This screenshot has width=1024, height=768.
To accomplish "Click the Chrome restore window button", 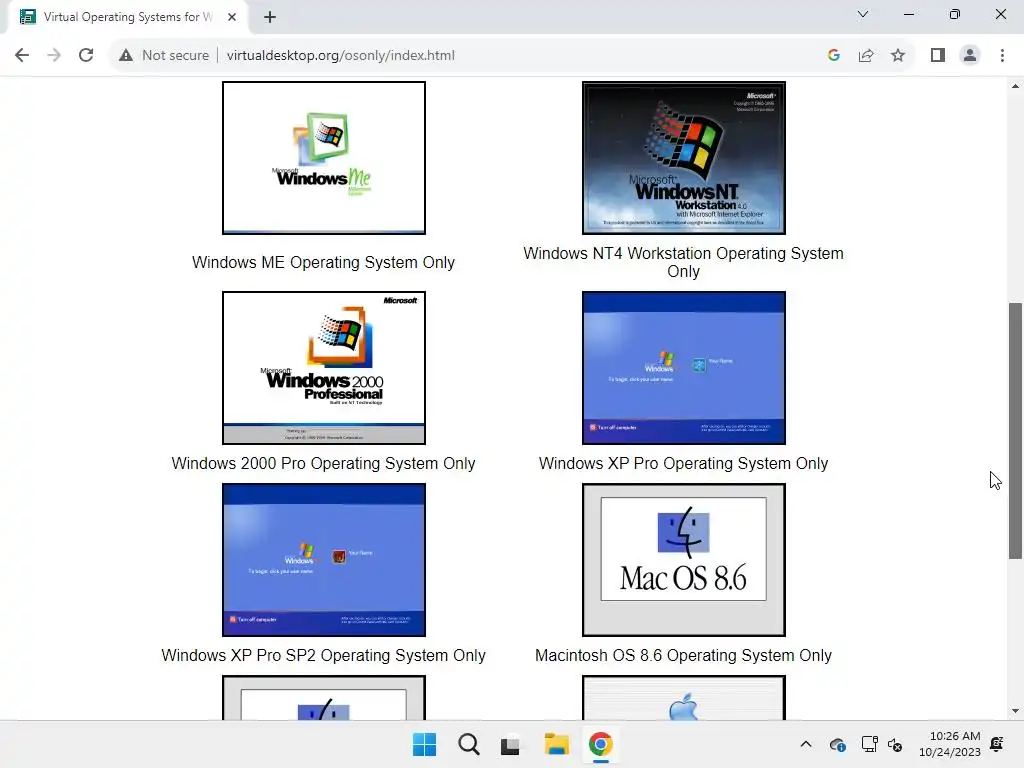I will pyautogui.click(x=955, y=14).
